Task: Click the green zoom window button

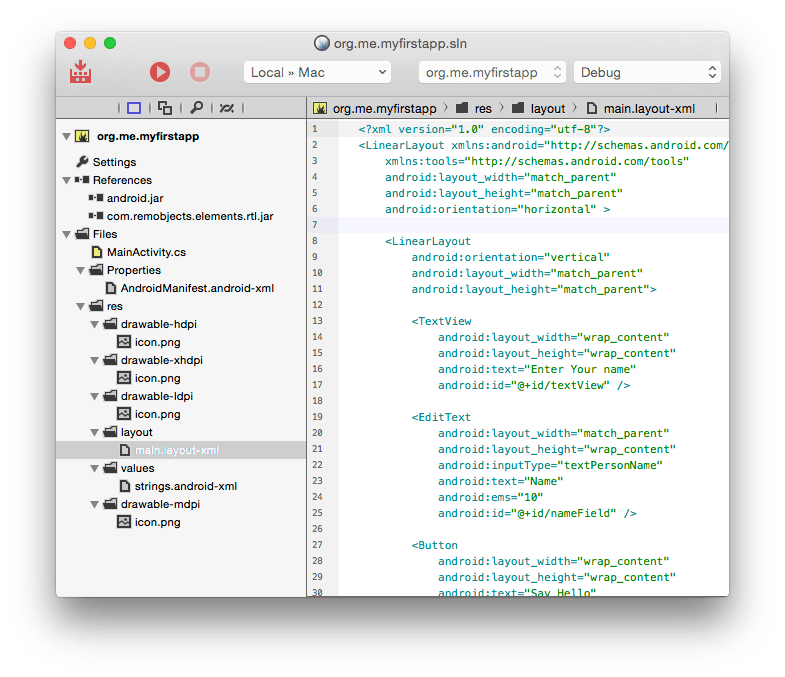Action: point(110,43)
